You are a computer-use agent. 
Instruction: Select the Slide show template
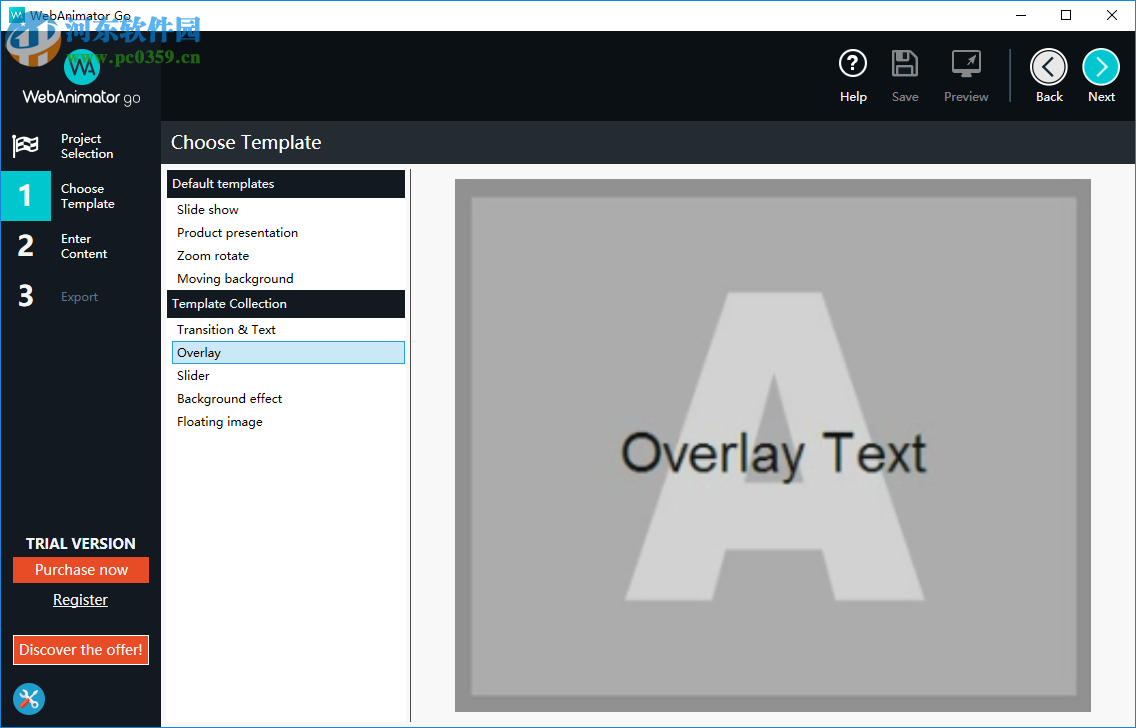pos(286,209)
